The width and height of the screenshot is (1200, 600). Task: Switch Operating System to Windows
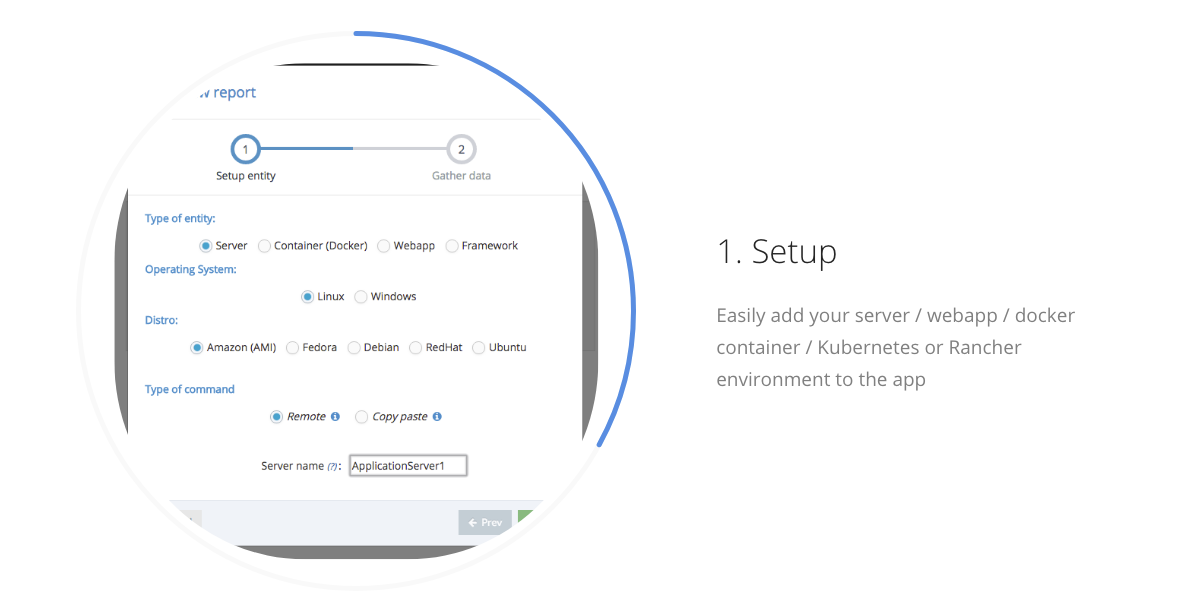[360, 296]
